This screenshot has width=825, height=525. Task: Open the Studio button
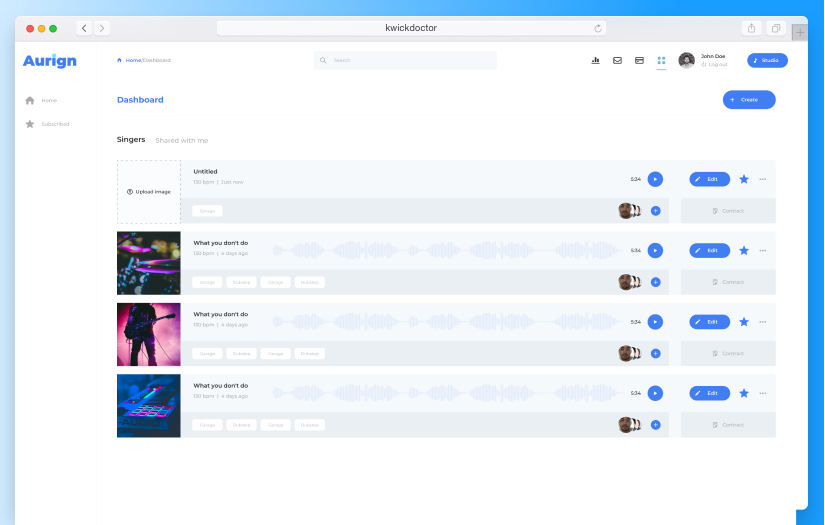click(768, 60)
